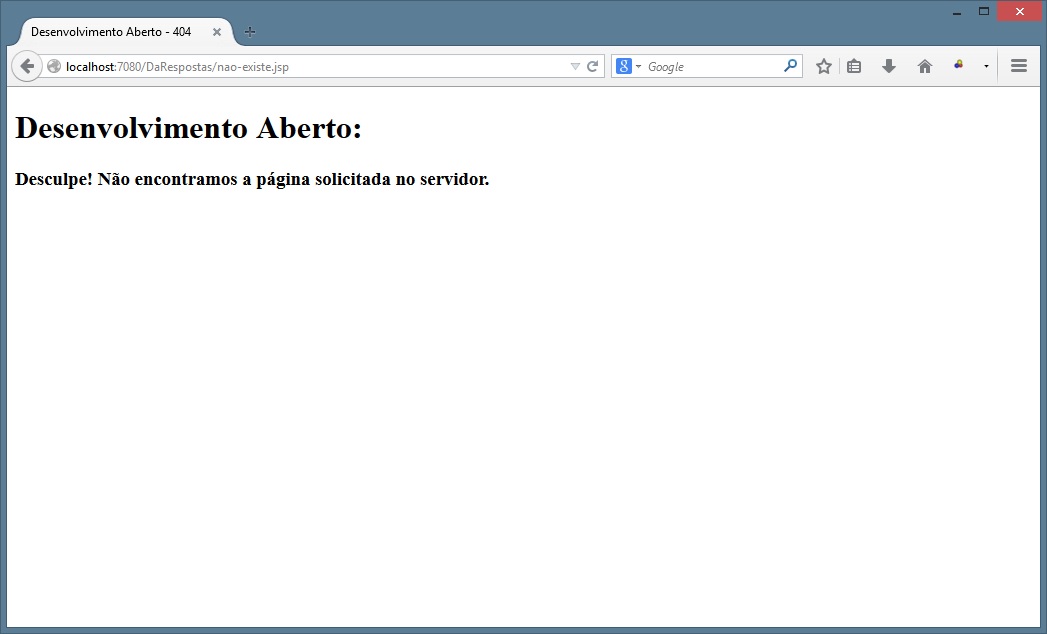This screenshot has height=634, width=1047.
Task: Click the search magnifier icon
Action: pyautogui.click(x=790, y=67)
